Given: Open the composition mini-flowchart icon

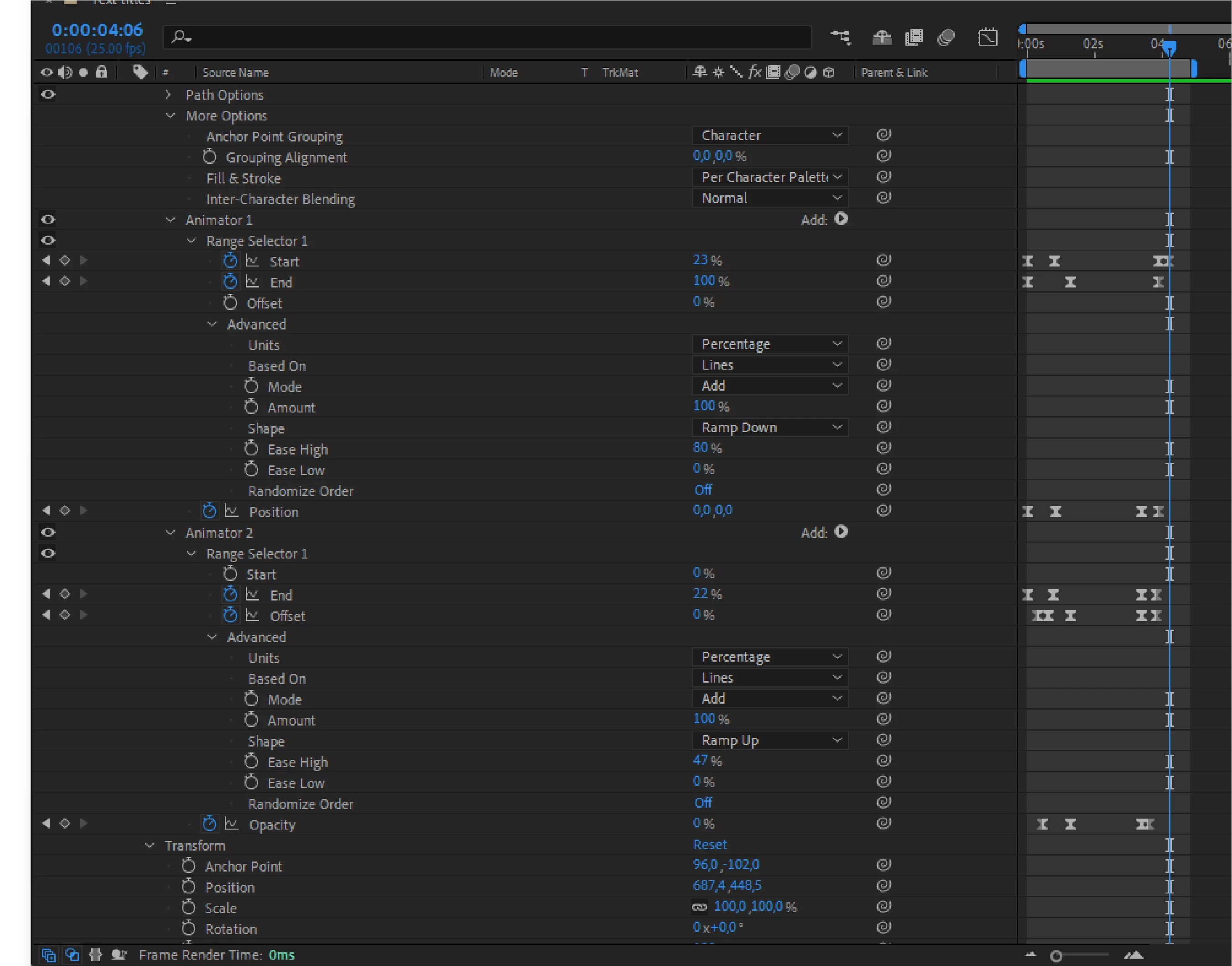Looking at the screenshot, I should click(840, 38).
